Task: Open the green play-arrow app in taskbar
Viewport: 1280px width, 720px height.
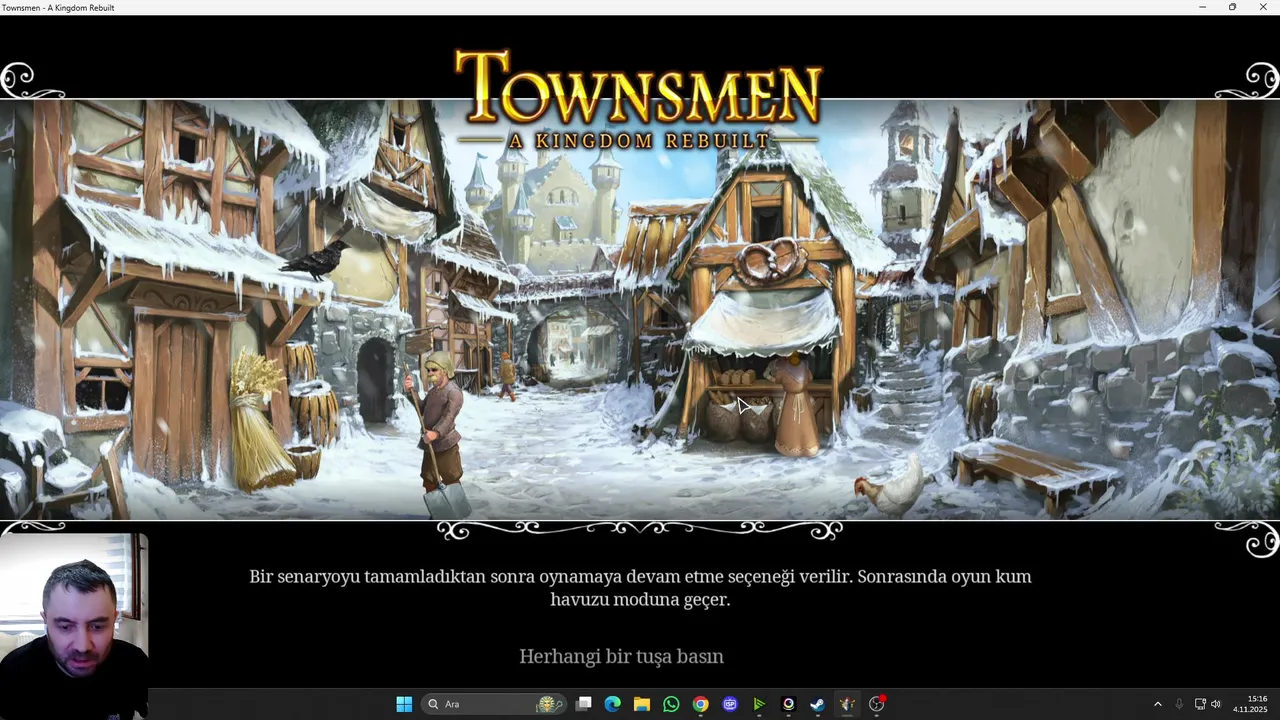Action: pos(759,704)
